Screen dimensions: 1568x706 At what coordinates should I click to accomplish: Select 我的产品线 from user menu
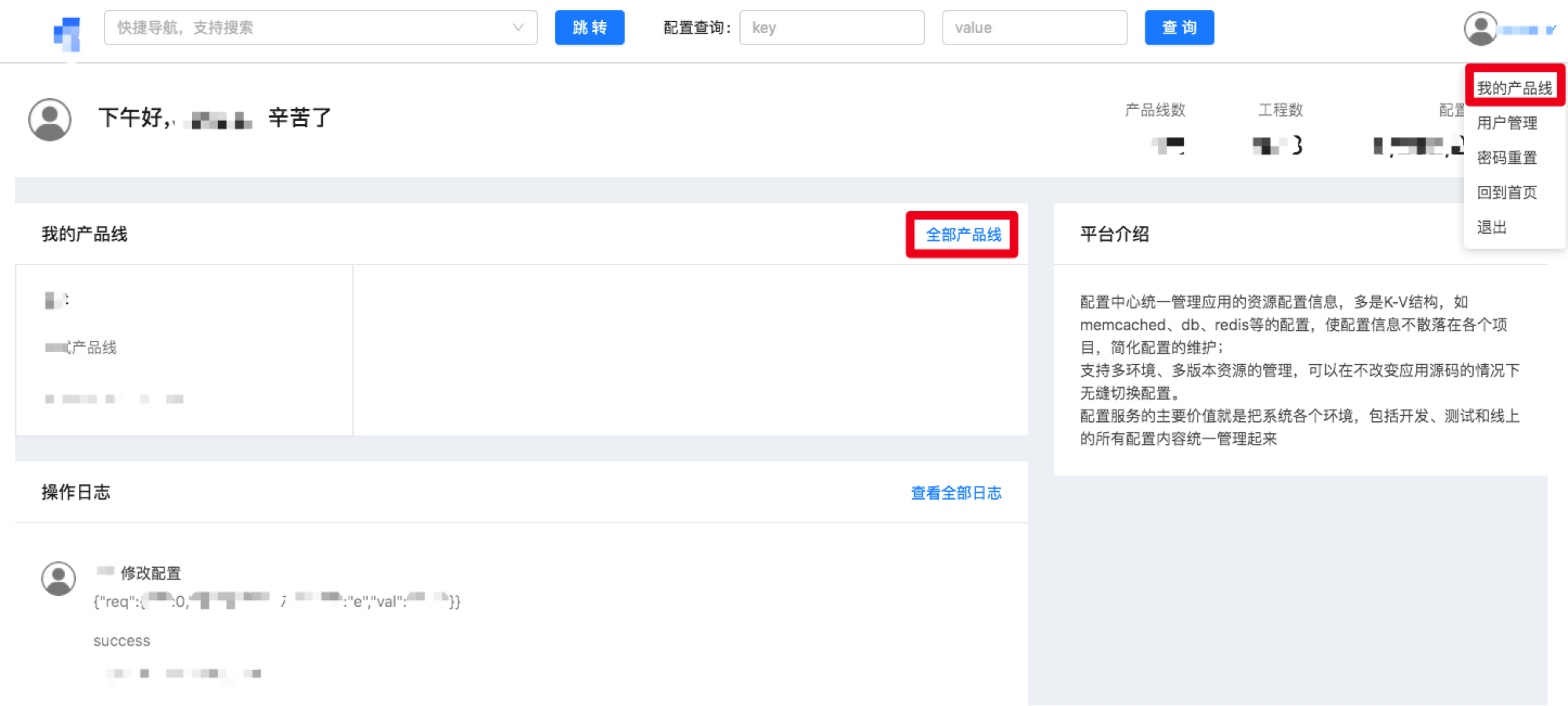pyautogui.click(x=1514, y=88)
